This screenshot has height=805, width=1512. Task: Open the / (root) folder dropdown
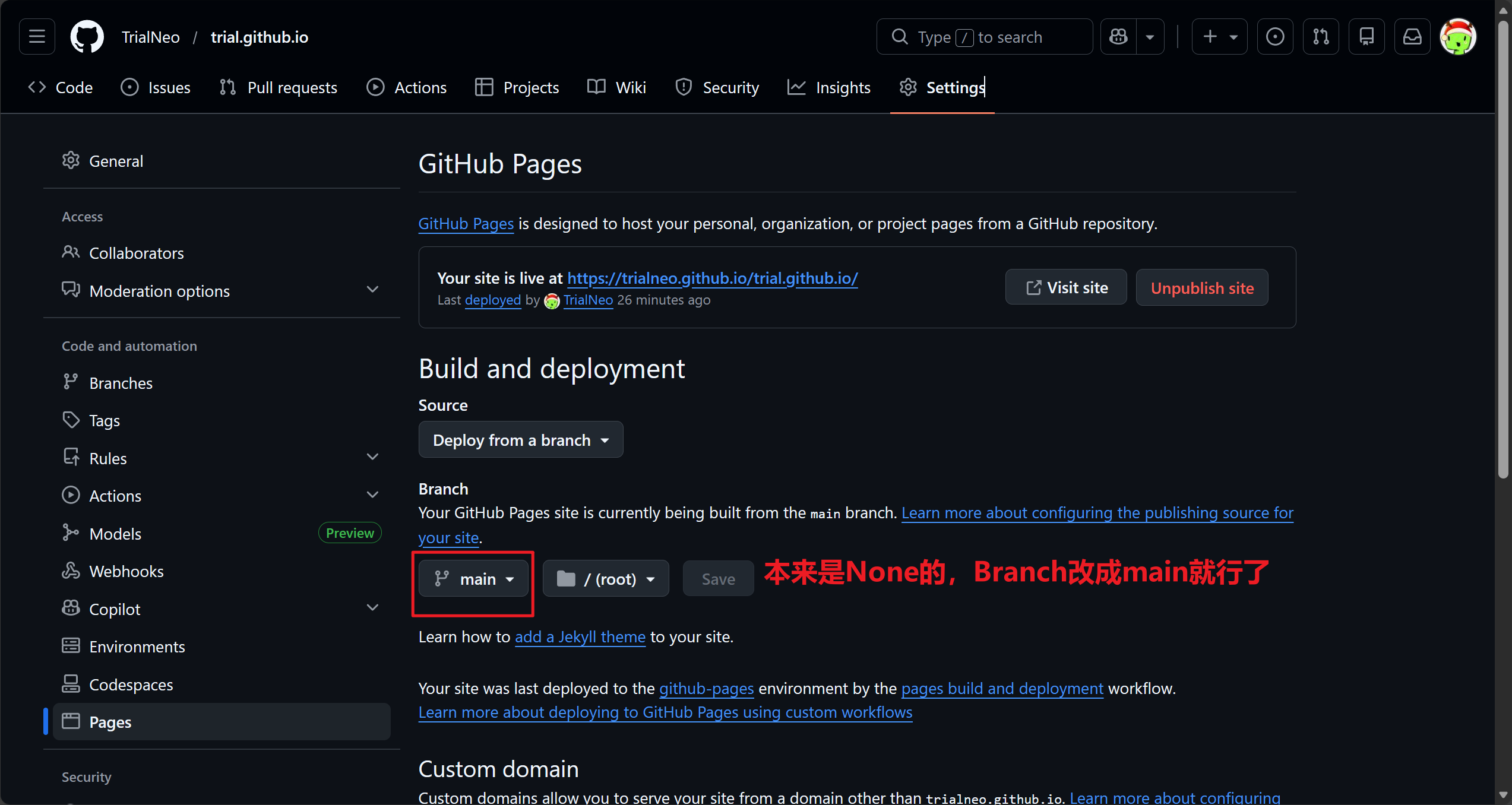pyautogui.click(x=605, y=579)
